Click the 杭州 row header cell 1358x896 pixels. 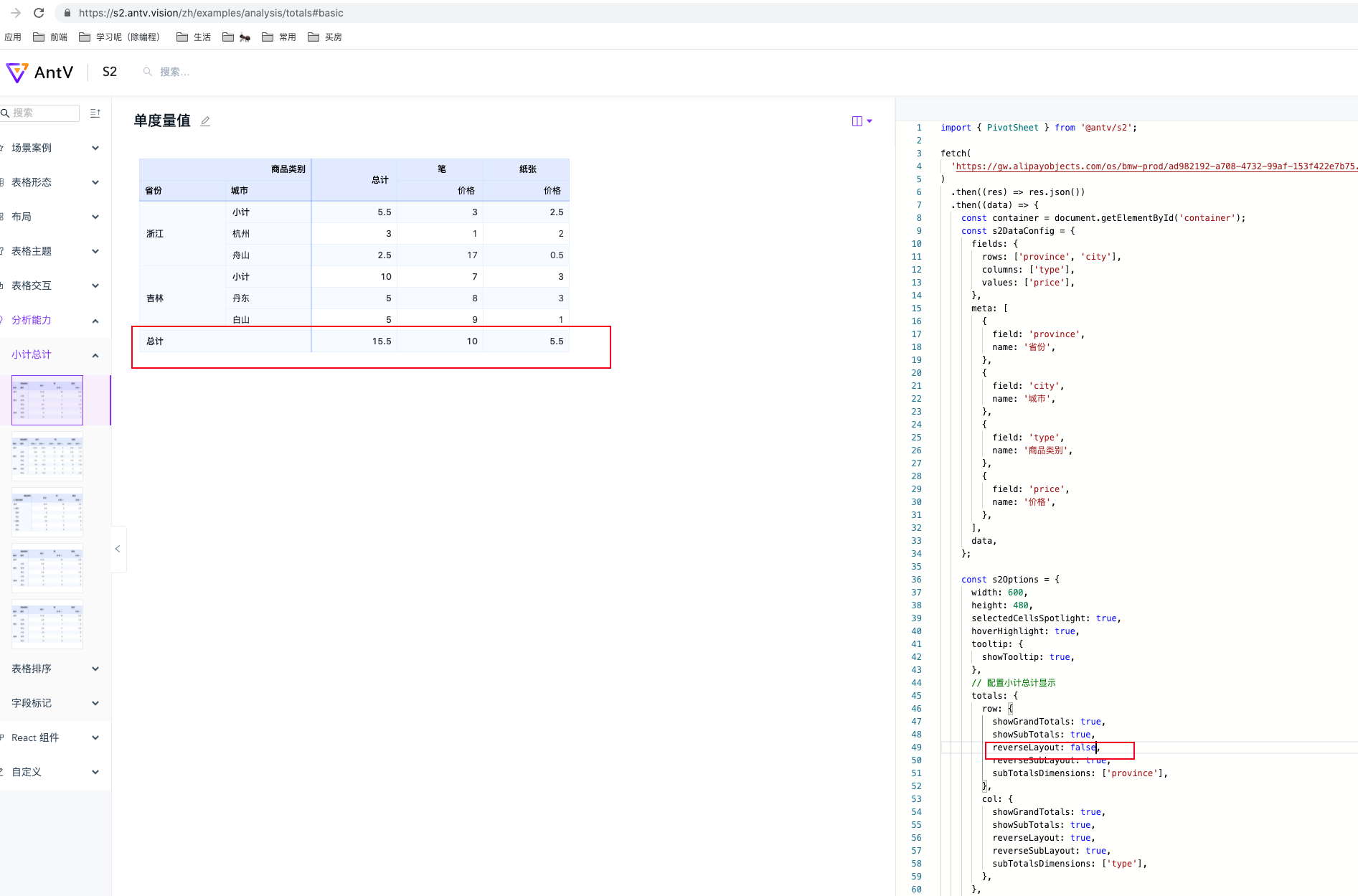268,234
